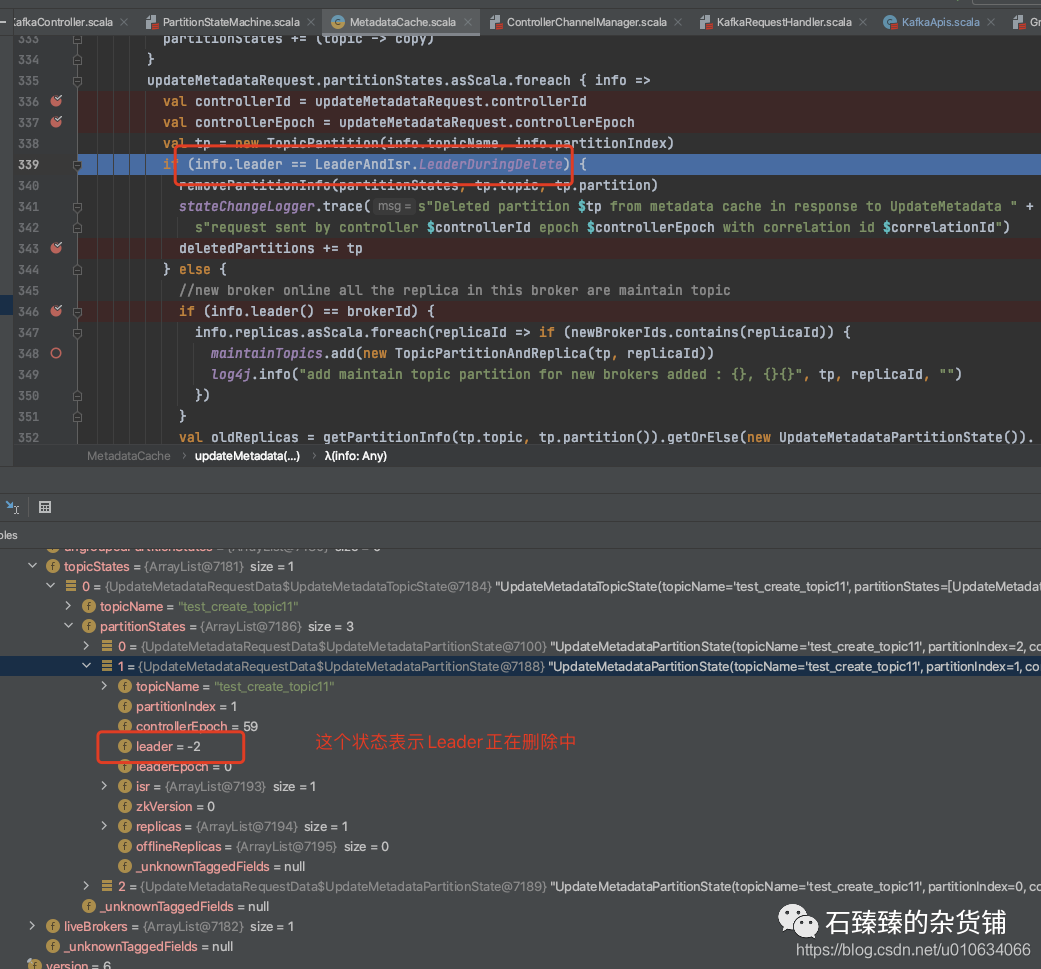The image size is (1041, 969).
Task: Toggle breakpoint on line 343
Action: (56, 248)
